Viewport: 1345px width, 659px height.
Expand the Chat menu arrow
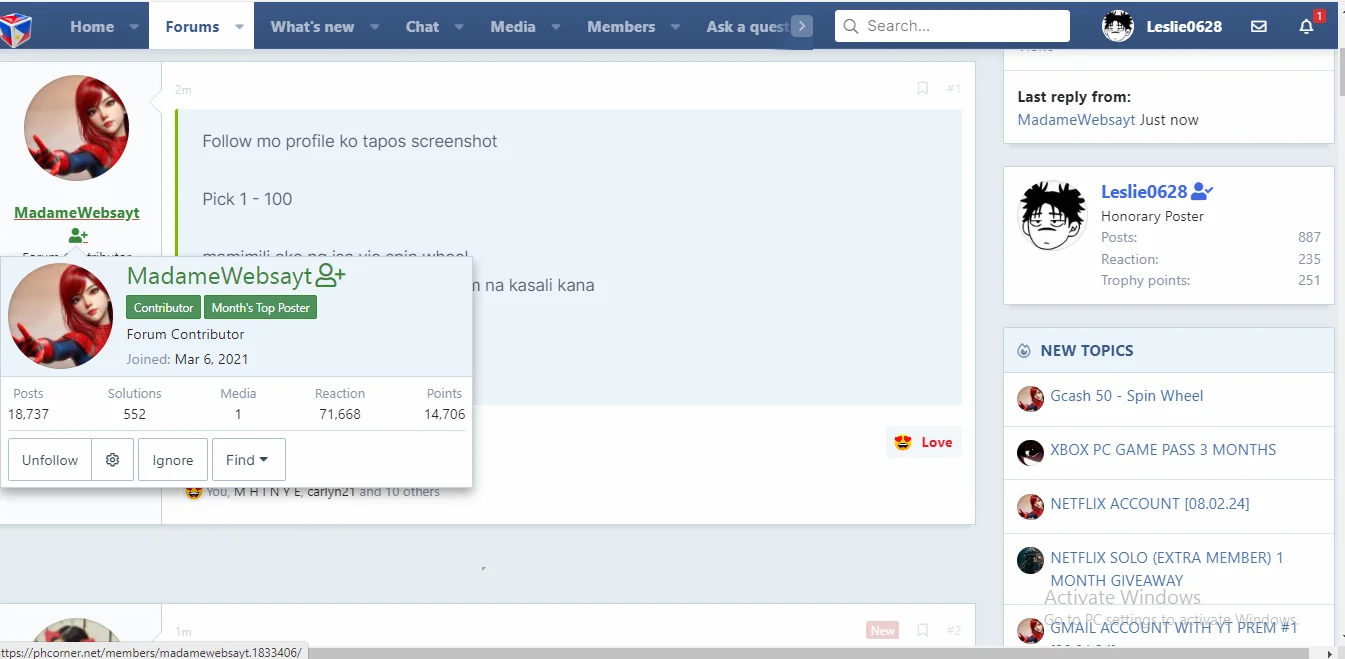click(x=459, y=28)
